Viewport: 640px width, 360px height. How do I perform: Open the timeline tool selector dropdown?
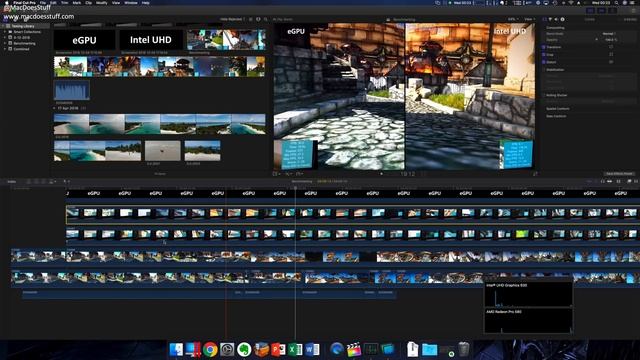click(66, 181)
